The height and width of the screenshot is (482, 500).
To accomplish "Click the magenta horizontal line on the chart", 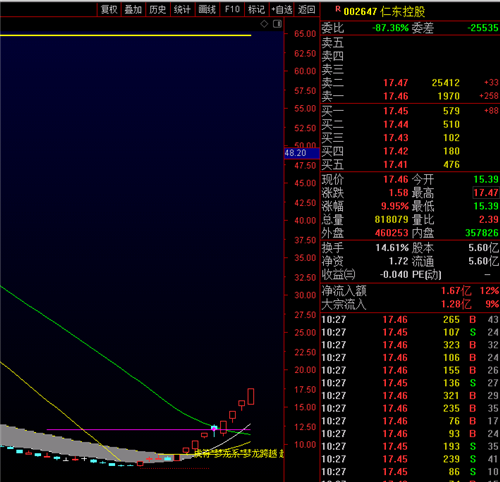I will click(x=148, y=429).
